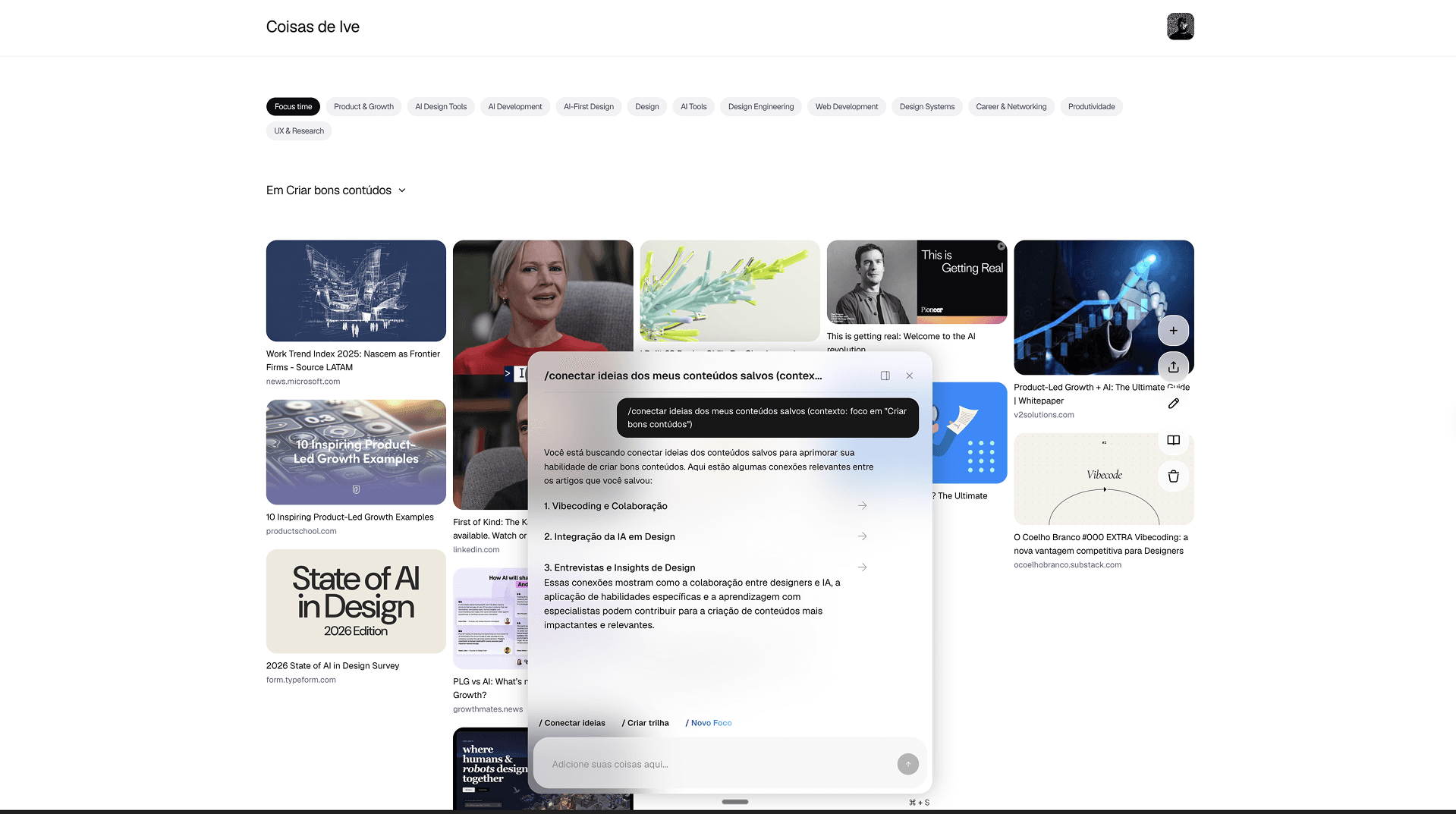The image size is (1456, 814).
Task: Click the plus icon on the Product-Led Growth card
Action: coord(1173,331)
